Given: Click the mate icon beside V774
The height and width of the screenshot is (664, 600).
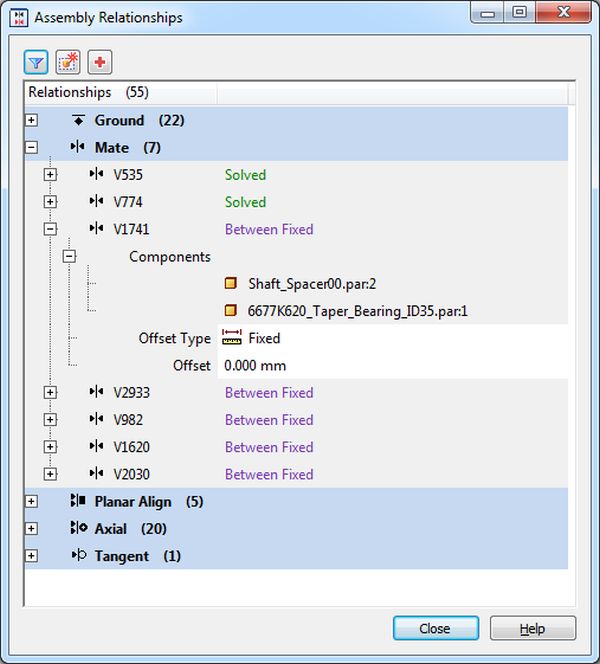Looking at the screenshot, I should [x=96, y=201].
